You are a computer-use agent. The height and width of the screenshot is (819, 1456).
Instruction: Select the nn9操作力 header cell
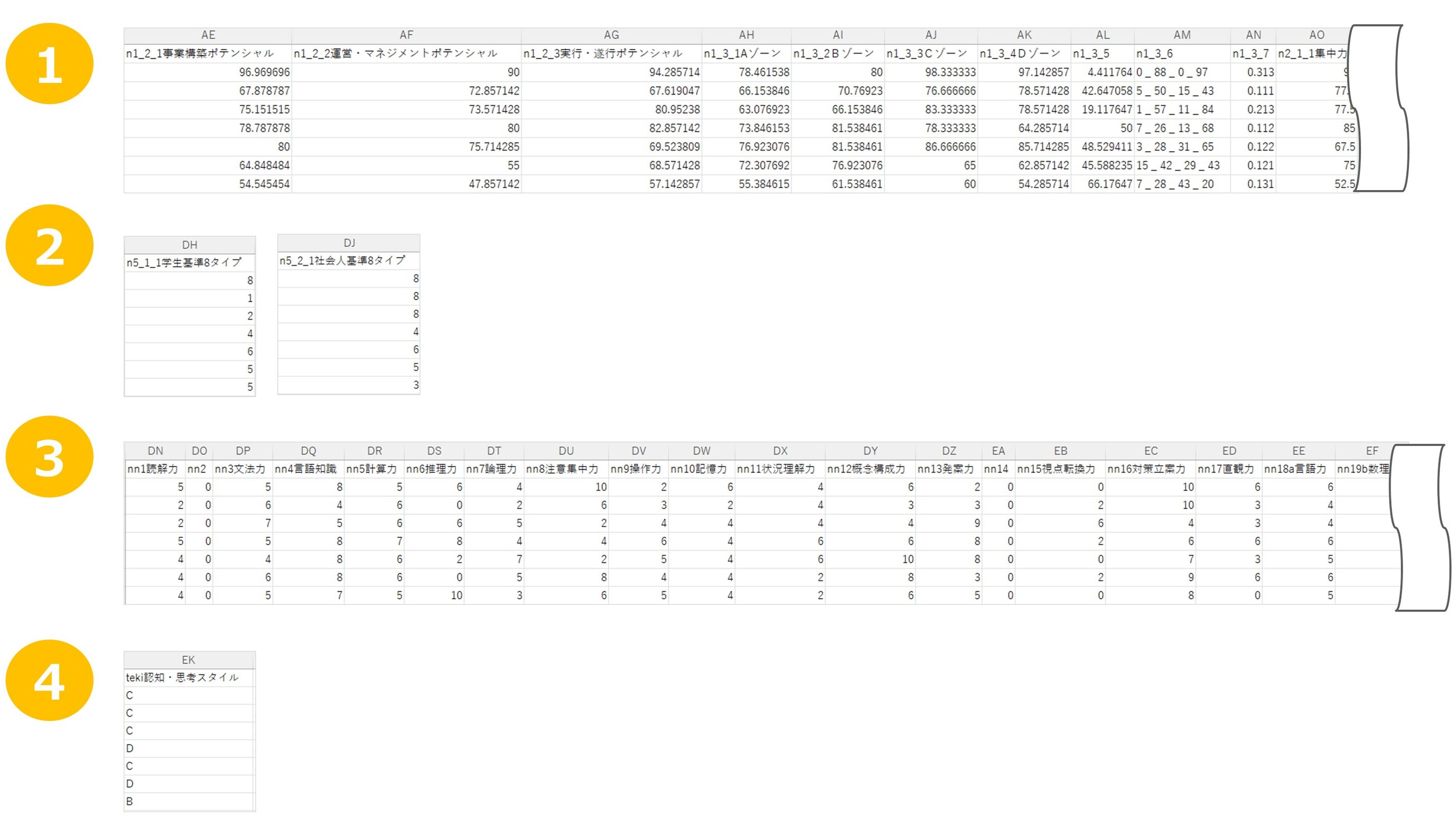pos(639,469)
